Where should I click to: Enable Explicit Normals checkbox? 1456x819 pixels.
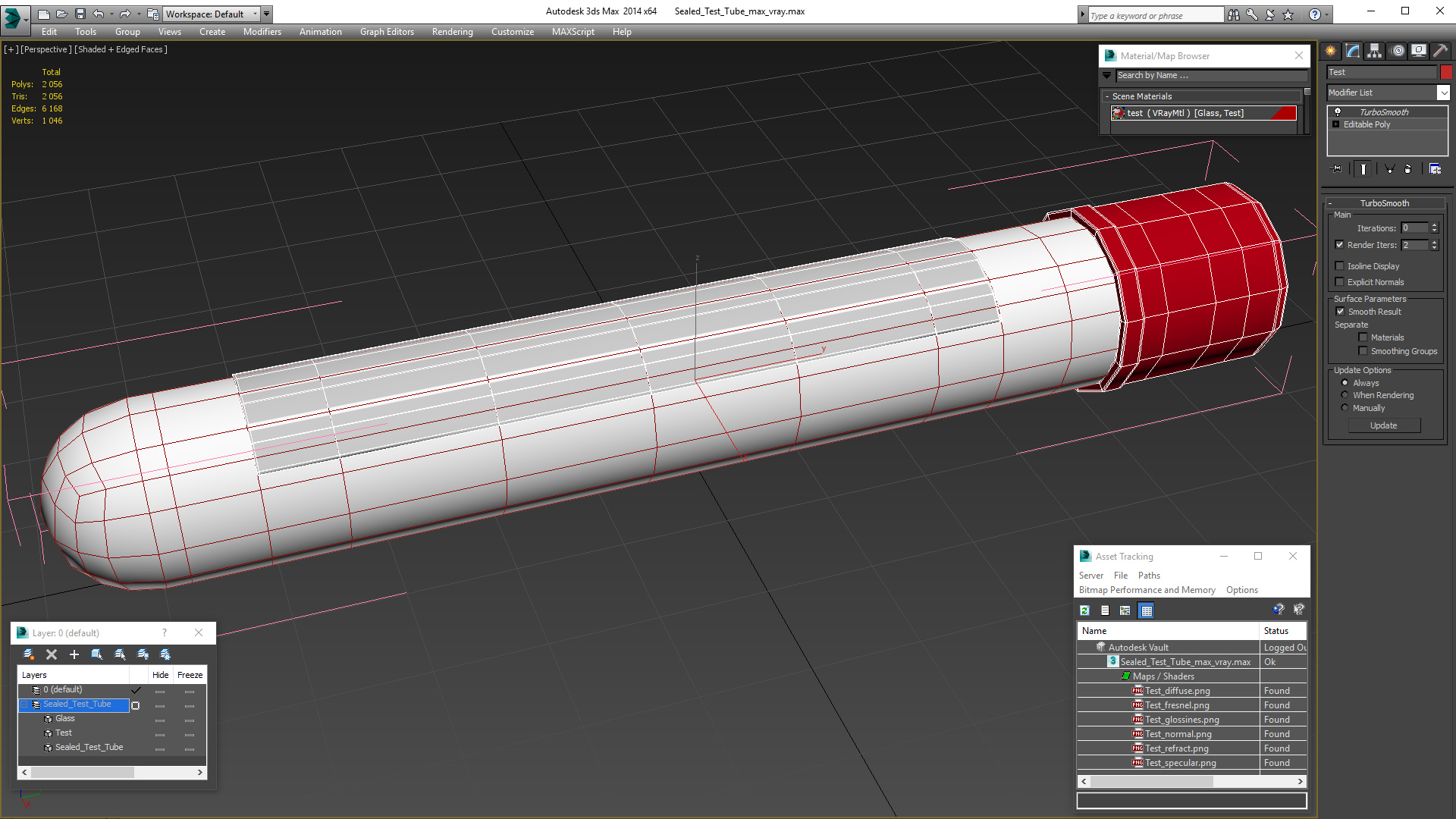[x=1340, y=282]
